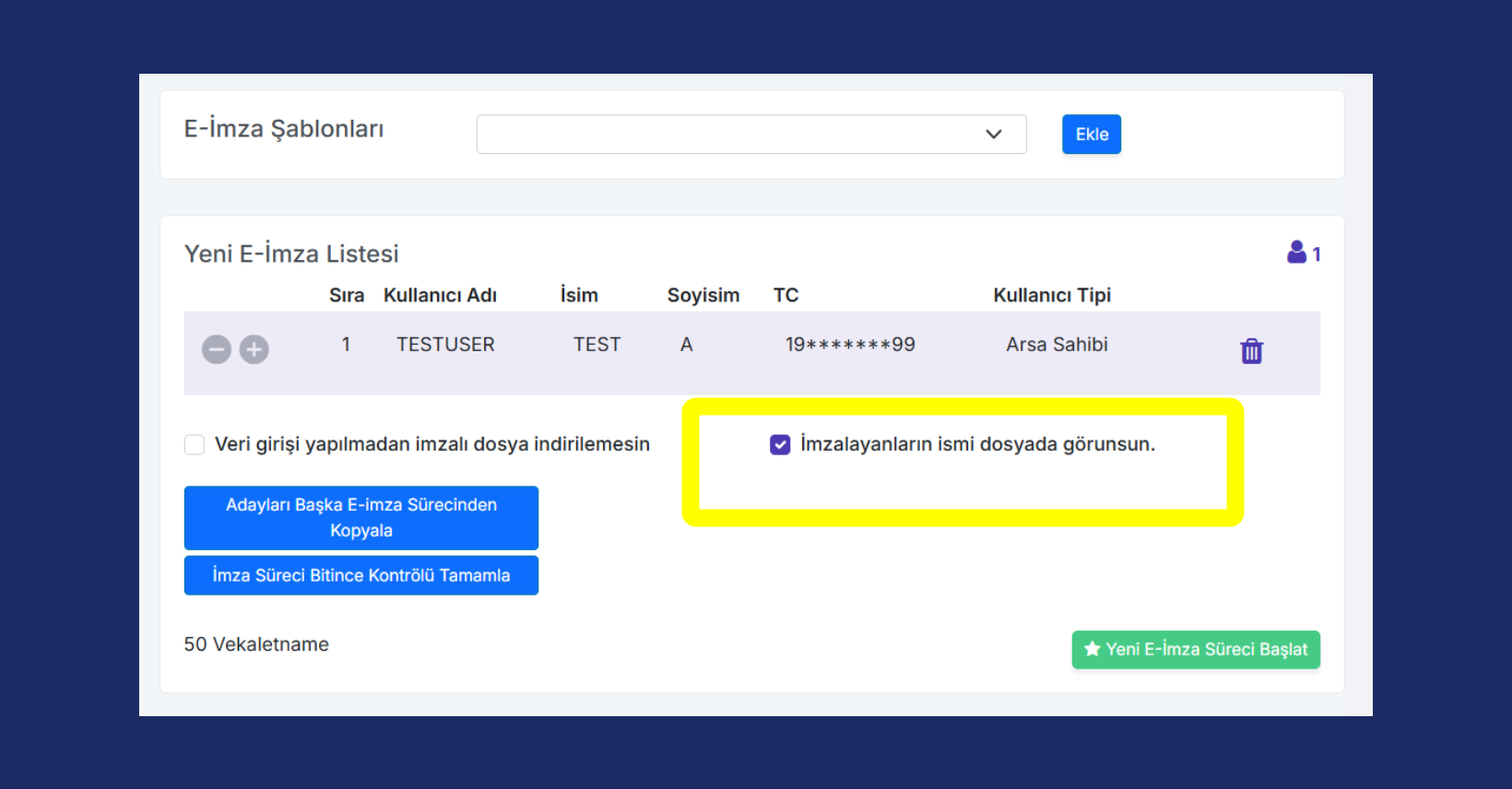Image resolution: width=1512 pixels, height=789 pixels.
Task: Select the TESTUSER username cell
Action: [x=445, y=345]
